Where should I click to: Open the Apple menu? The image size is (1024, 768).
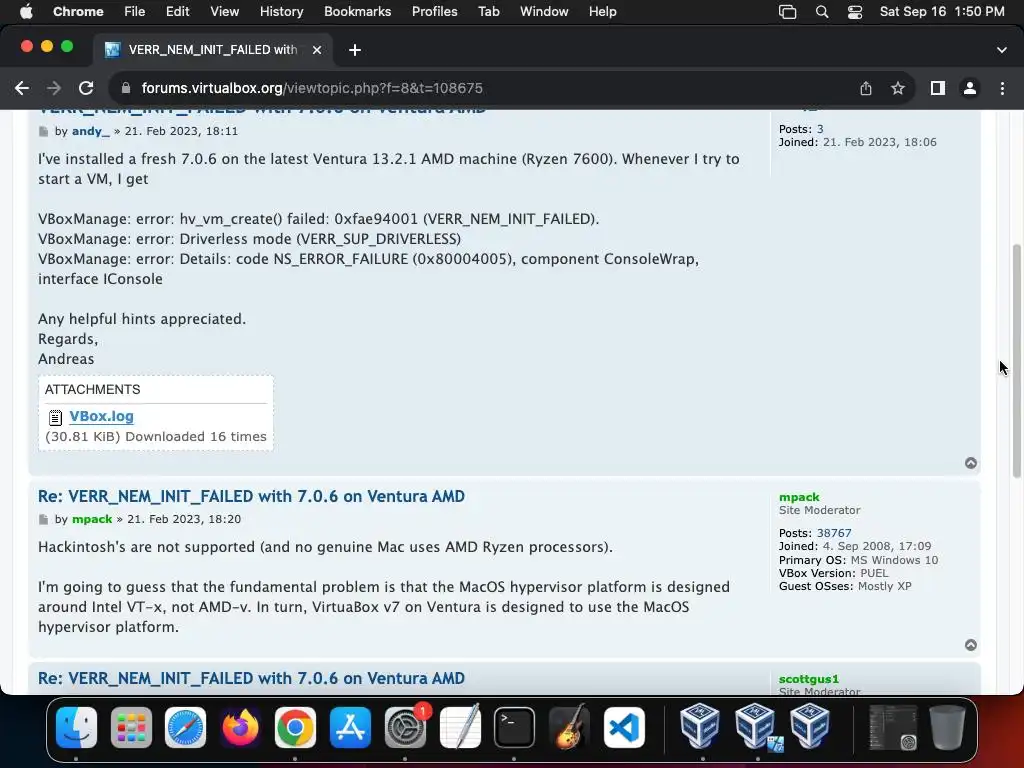[x=26, y=12]
